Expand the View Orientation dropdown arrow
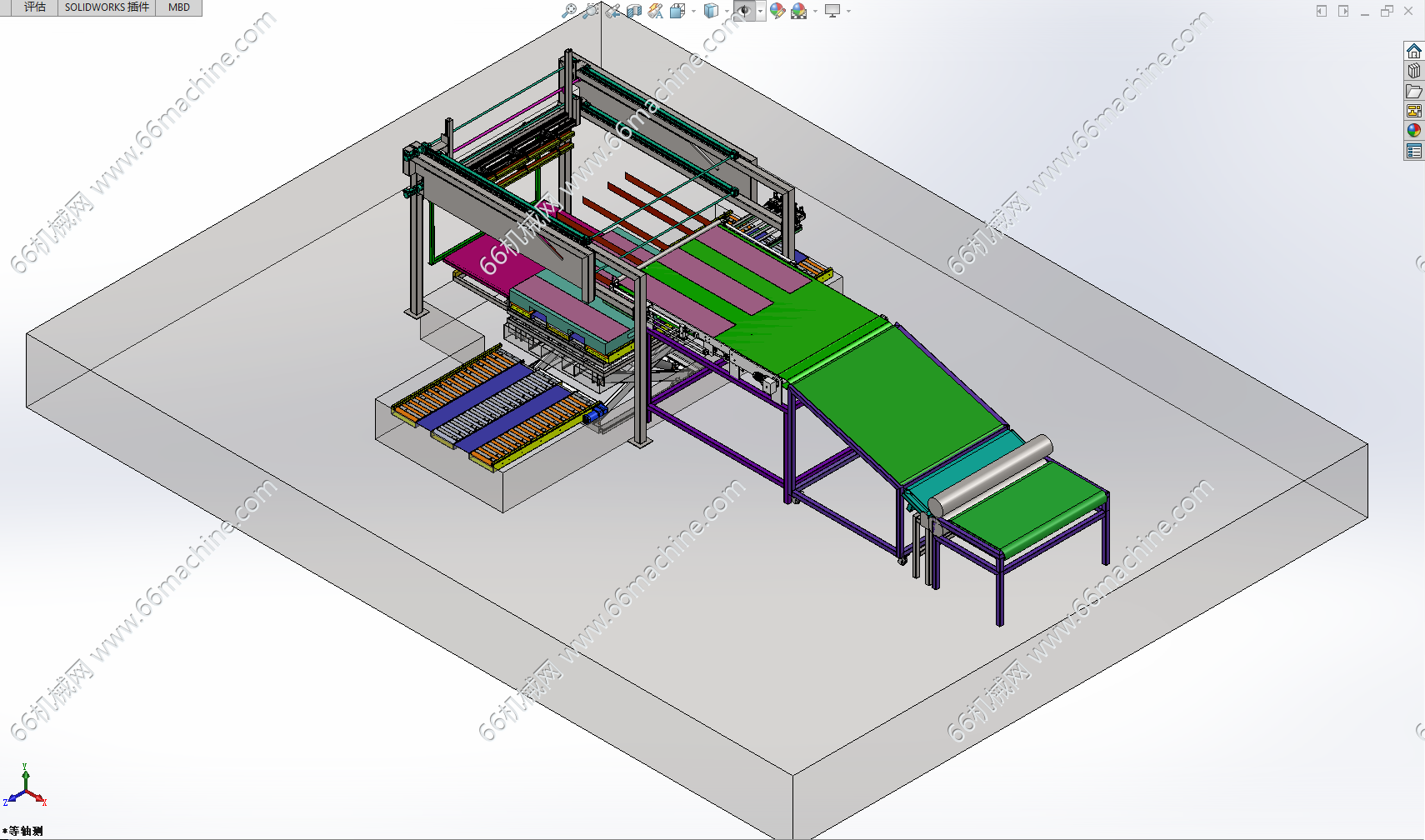 (693, 11)
